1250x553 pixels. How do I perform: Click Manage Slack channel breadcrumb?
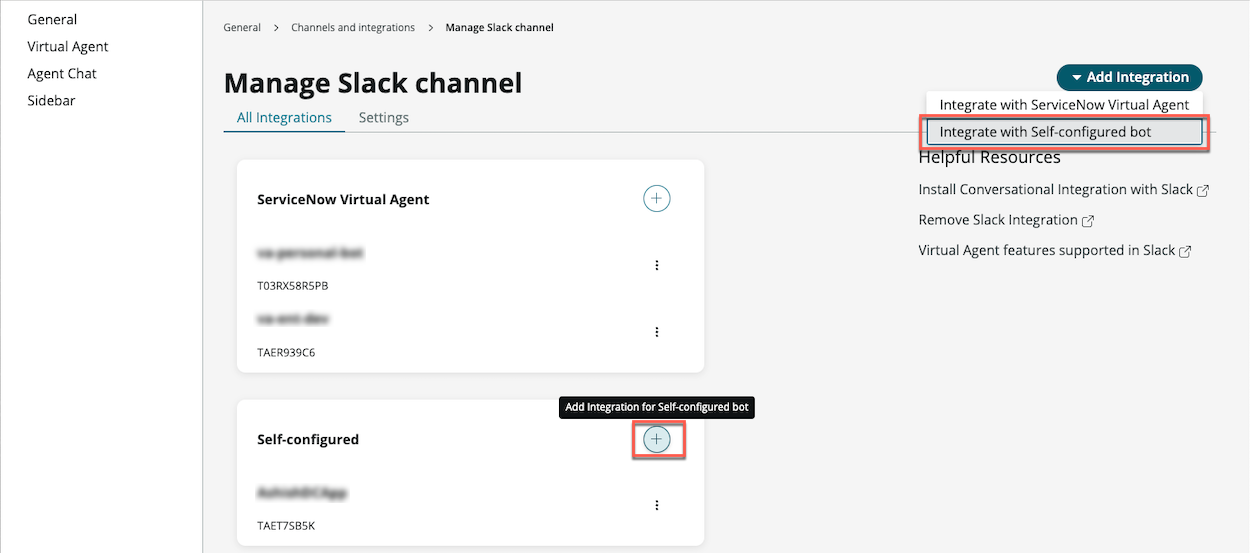[499, 28]
